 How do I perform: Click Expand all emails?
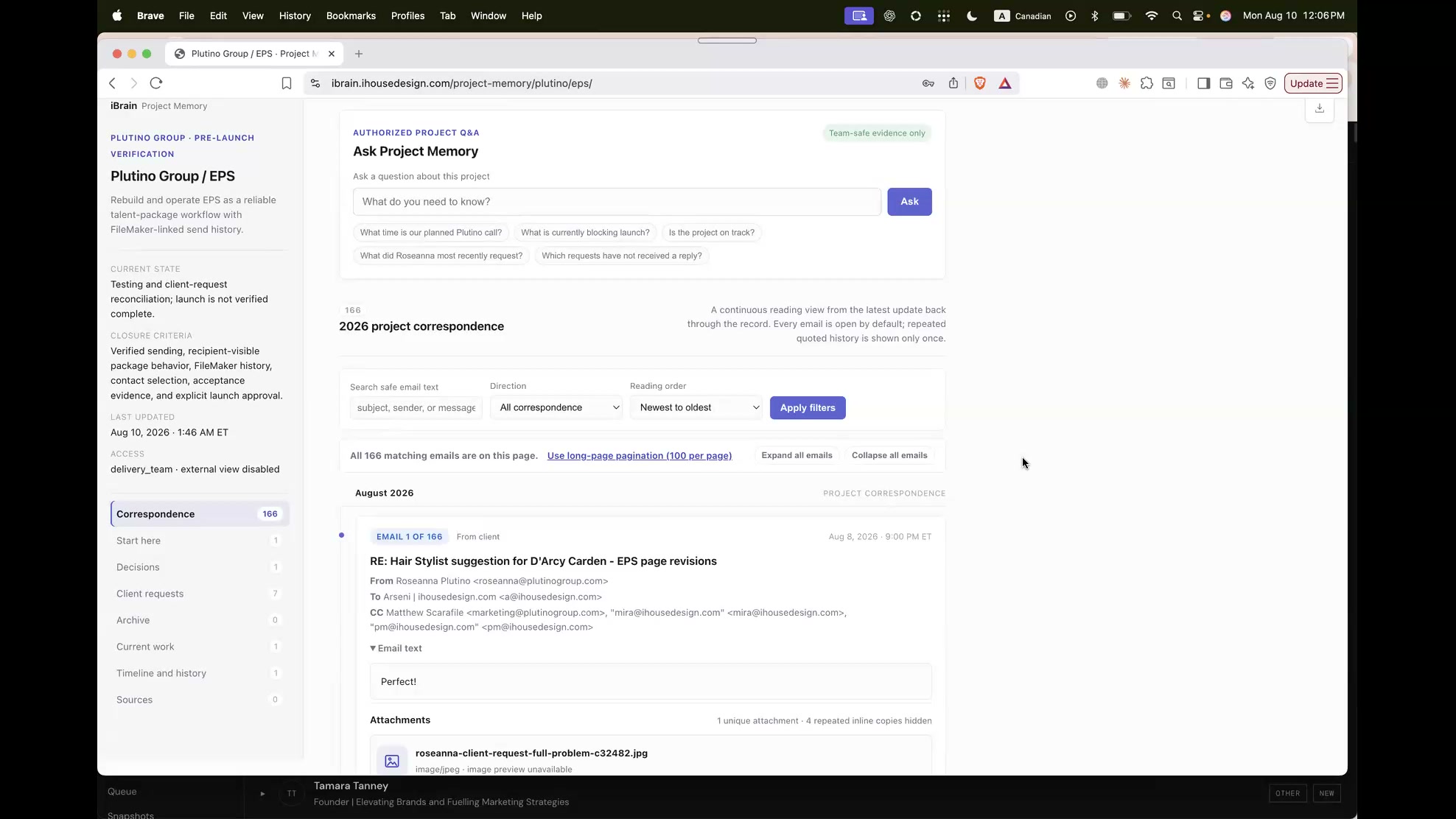[x=797, y=455]
